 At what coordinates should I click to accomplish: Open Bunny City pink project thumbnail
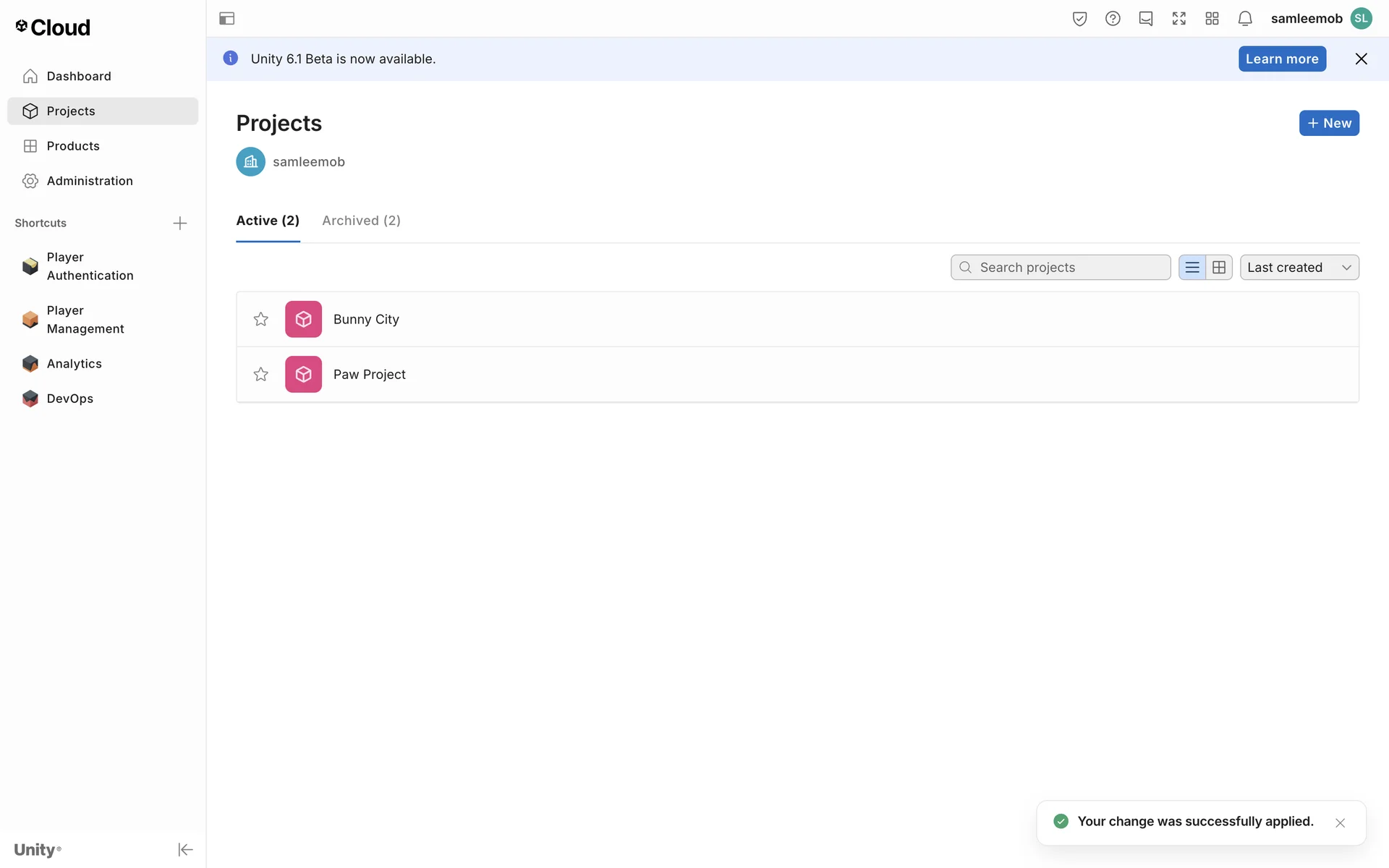tap(303, 319)
